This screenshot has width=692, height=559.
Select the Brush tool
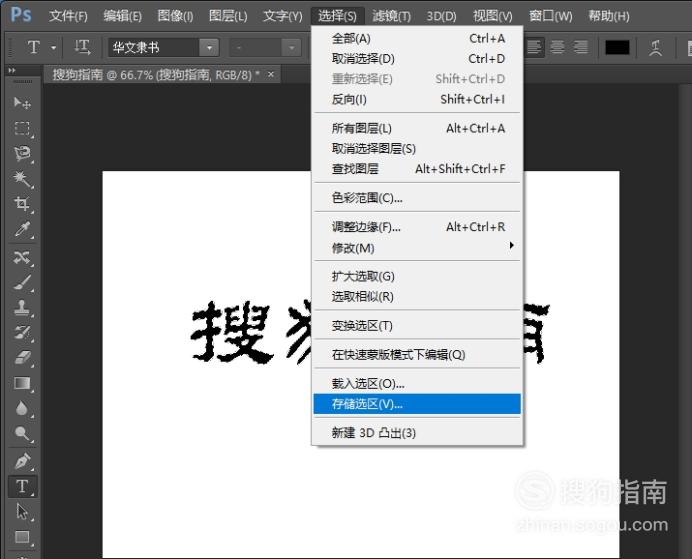22,283
